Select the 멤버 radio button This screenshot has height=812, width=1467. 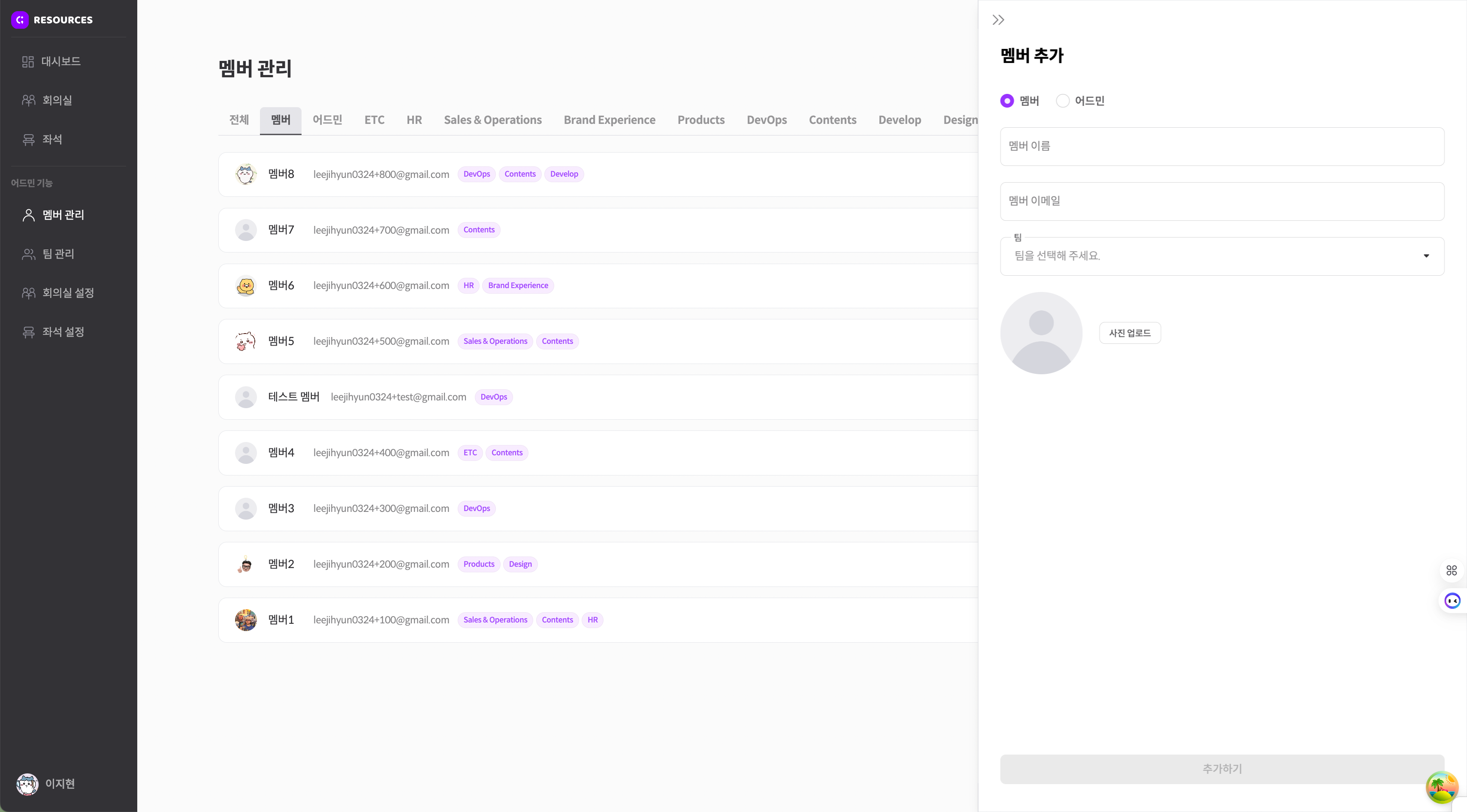point(1007,101)
